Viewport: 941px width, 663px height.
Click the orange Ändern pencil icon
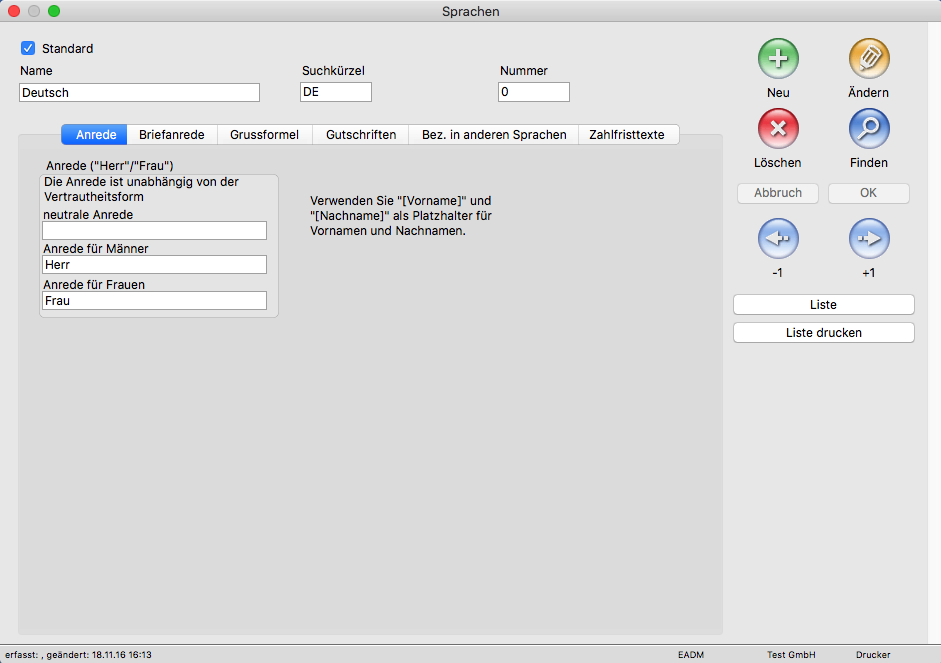[868, 60]
